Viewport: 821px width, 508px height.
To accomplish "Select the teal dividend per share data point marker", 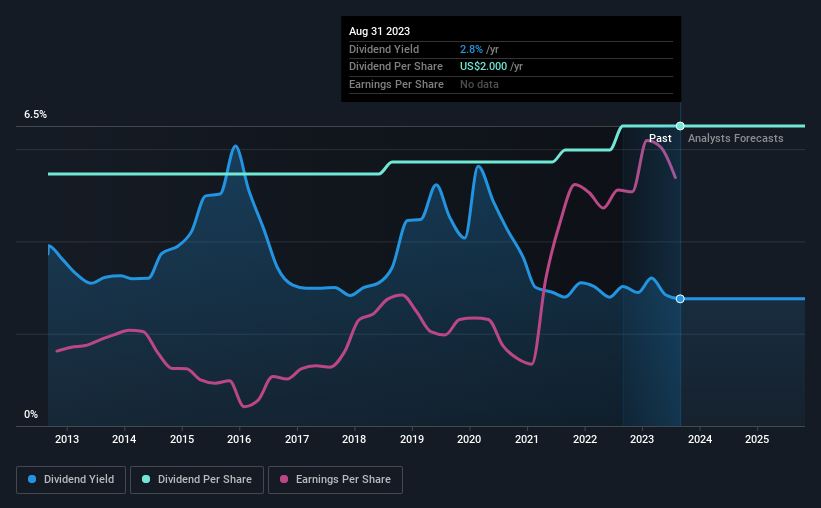I will pyautogui.click(x=680, y=126).
